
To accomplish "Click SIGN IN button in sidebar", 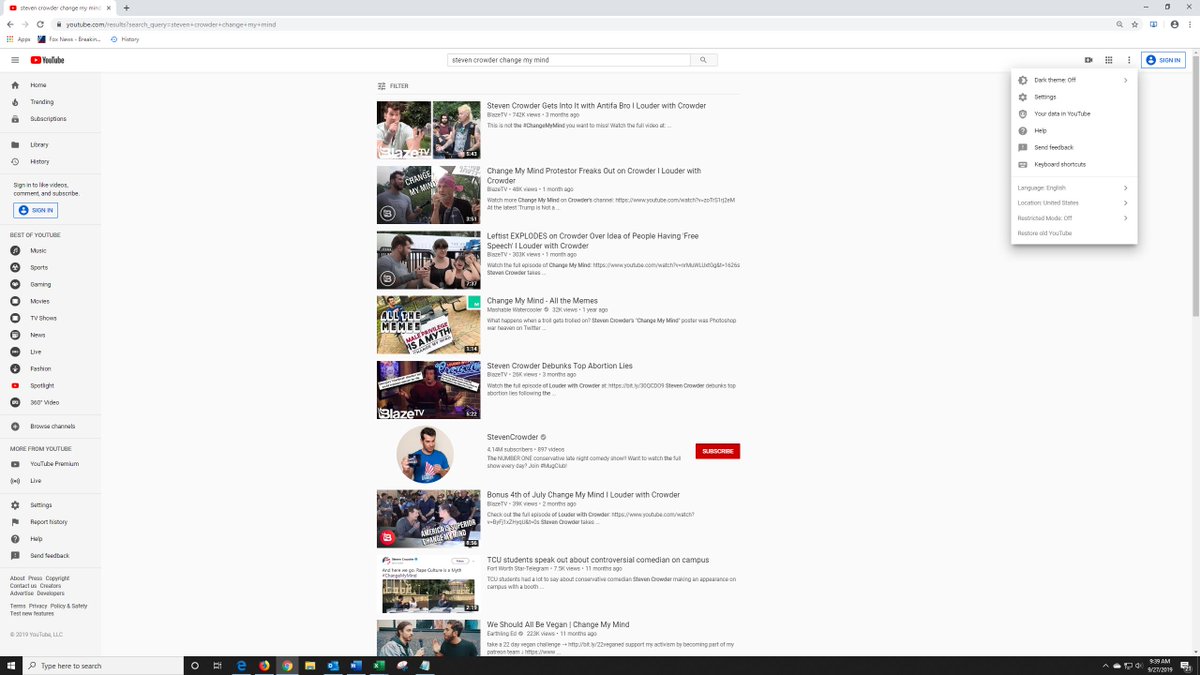I will coord(36,210).
